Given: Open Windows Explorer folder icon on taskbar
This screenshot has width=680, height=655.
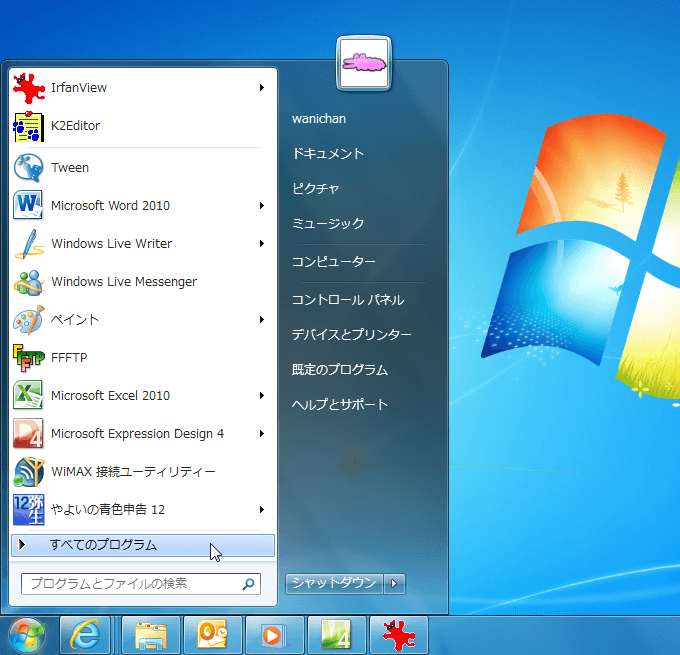Looking at the screenshot, I should click(x=151, y=635).
